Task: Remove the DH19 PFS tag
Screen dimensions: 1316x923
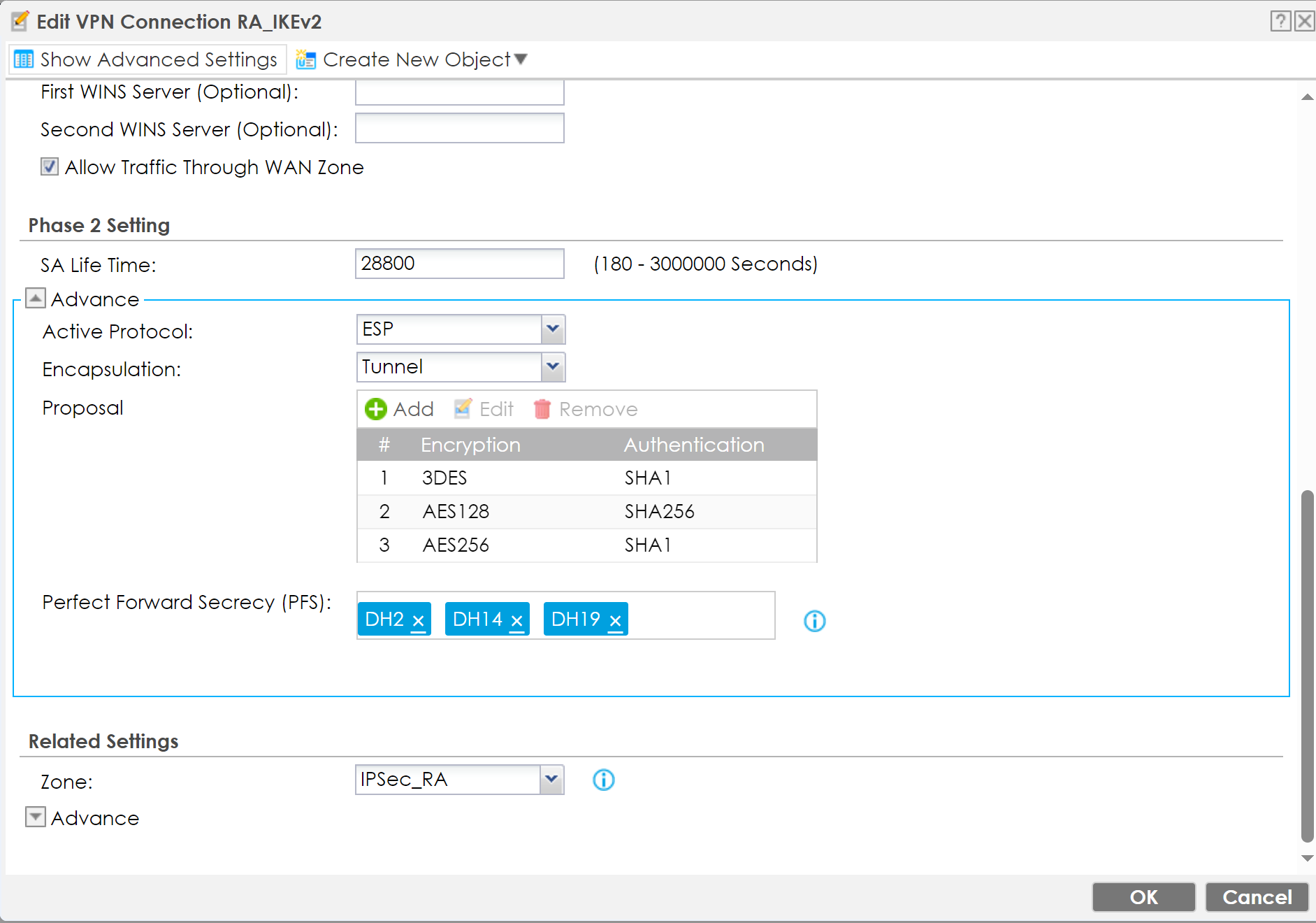Action: [616, 620]
